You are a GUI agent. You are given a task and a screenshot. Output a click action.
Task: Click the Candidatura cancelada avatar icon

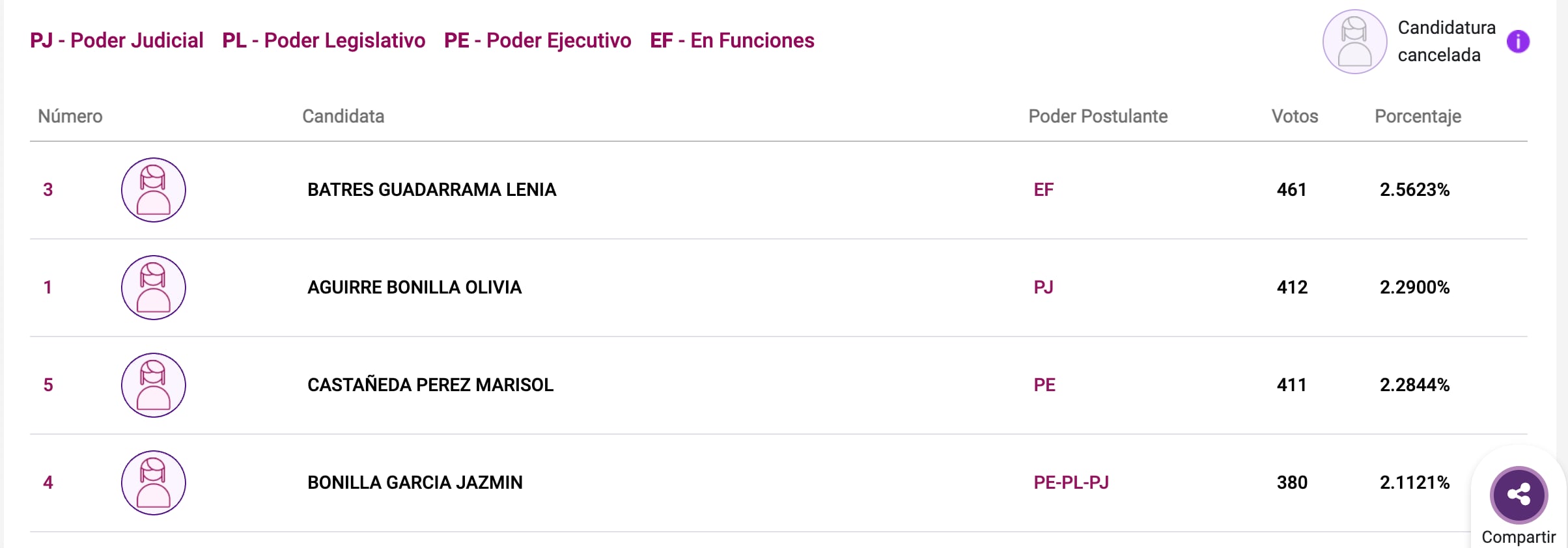point(1354,42)
